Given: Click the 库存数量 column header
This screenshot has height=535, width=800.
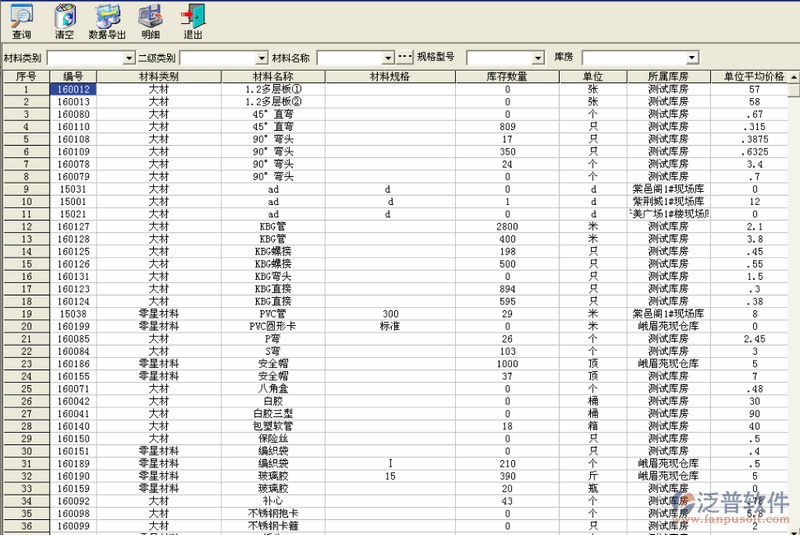Looking at the screenshot, I should click(507, 77).
